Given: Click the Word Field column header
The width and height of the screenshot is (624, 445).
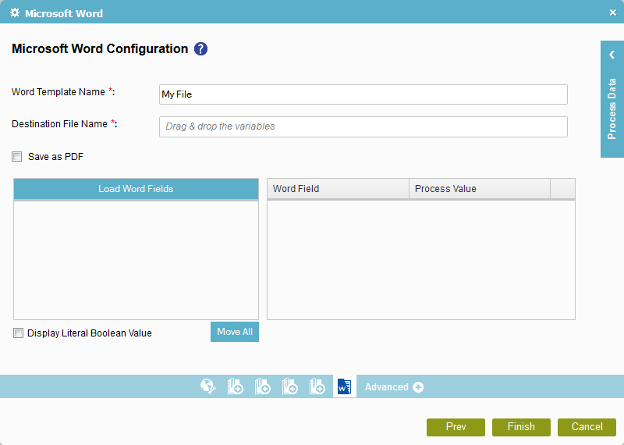Looking at the screenshot, I should pyautogui.click(x=338, y=189).
